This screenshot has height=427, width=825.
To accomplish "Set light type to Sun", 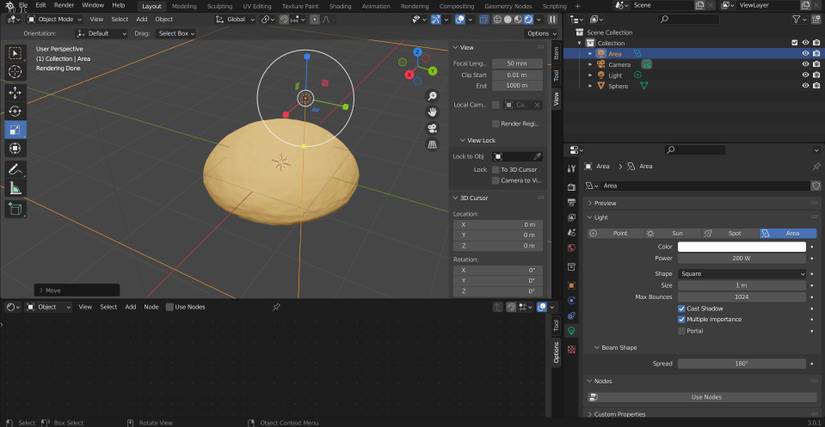I will point(673,233).
